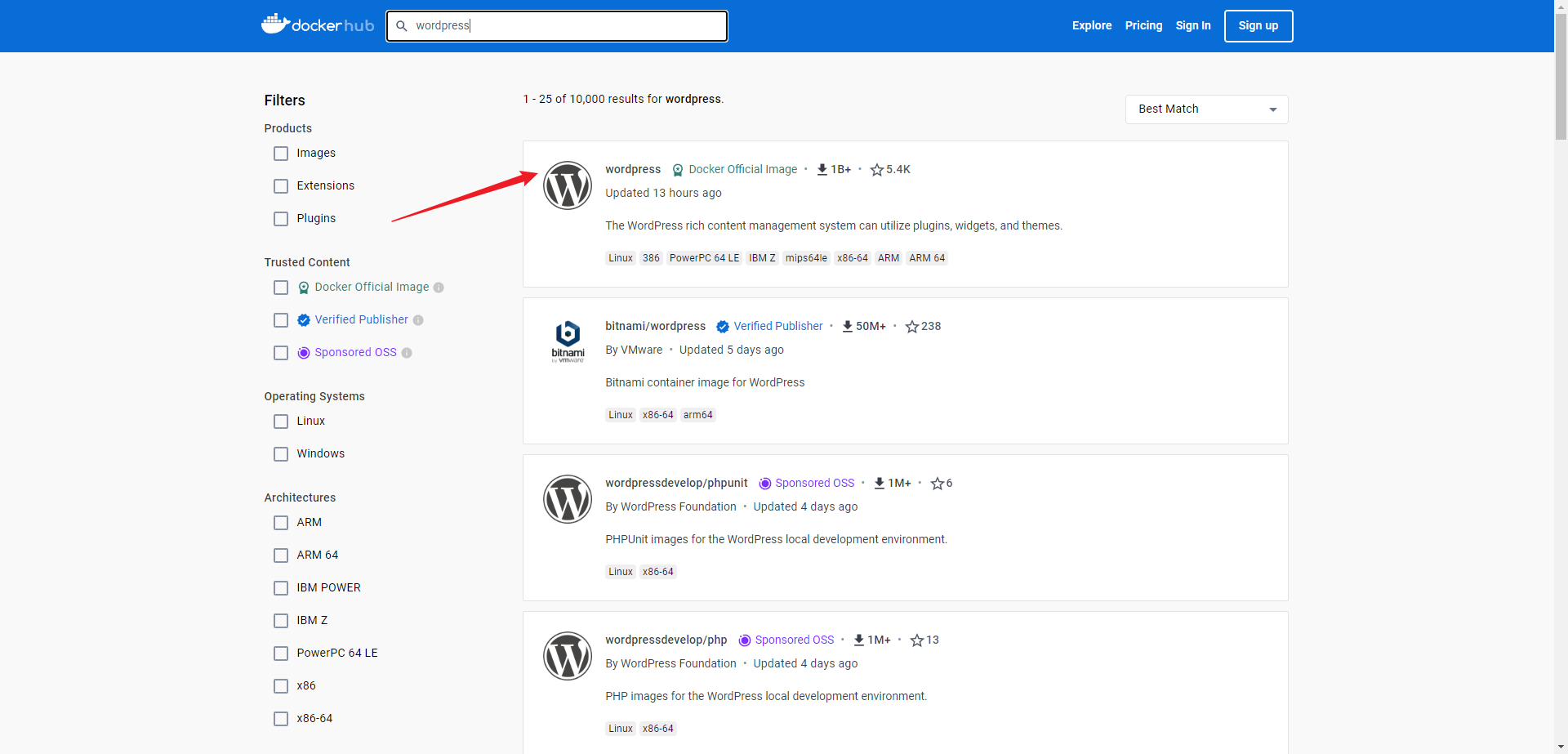Click the page vertical scrollbar thumb

coord(1561,78)
